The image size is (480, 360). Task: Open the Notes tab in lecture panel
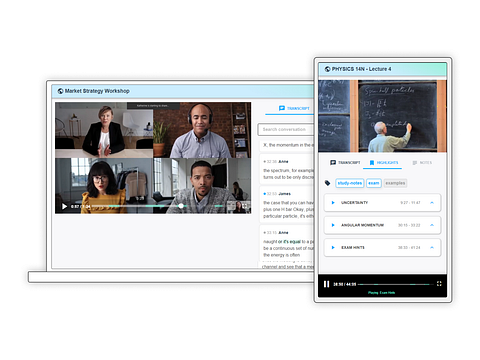[x=422, y=163]
